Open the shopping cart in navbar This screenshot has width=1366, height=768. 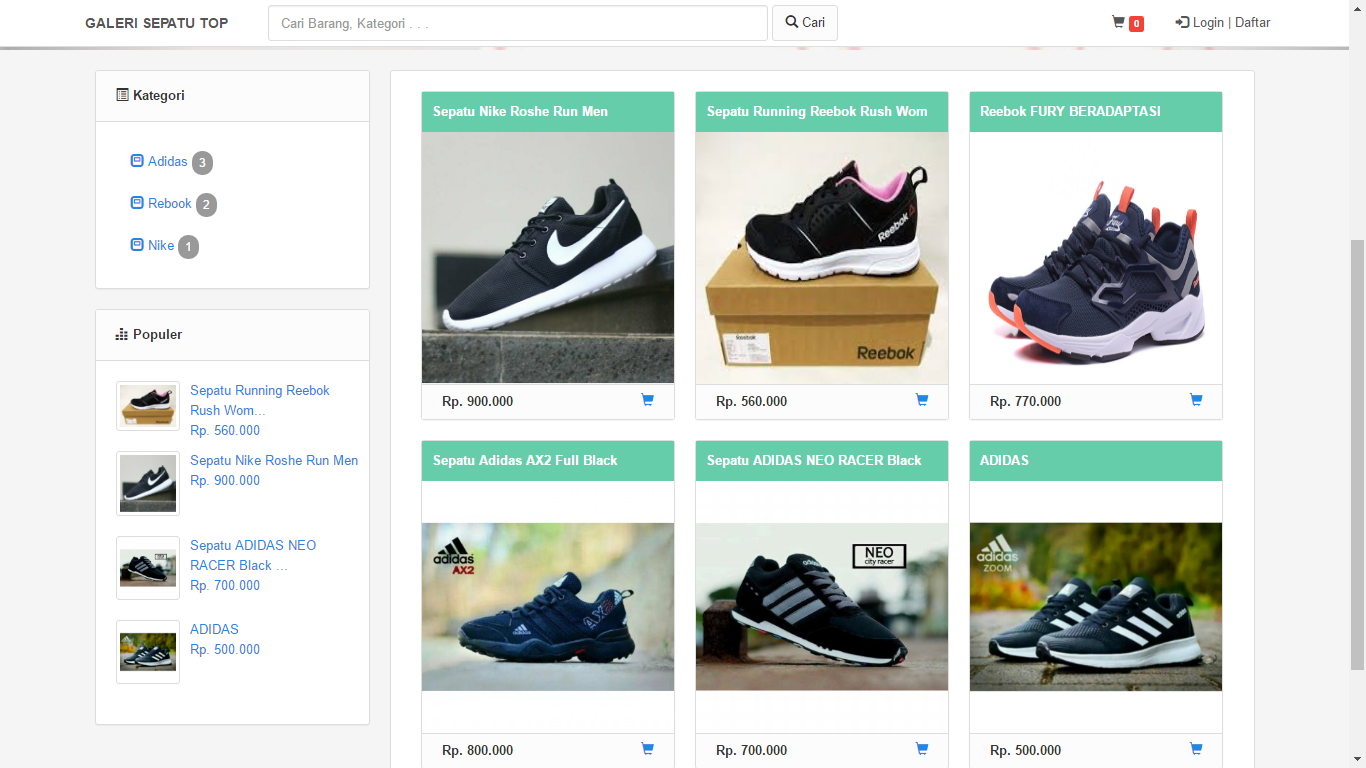1127,23
